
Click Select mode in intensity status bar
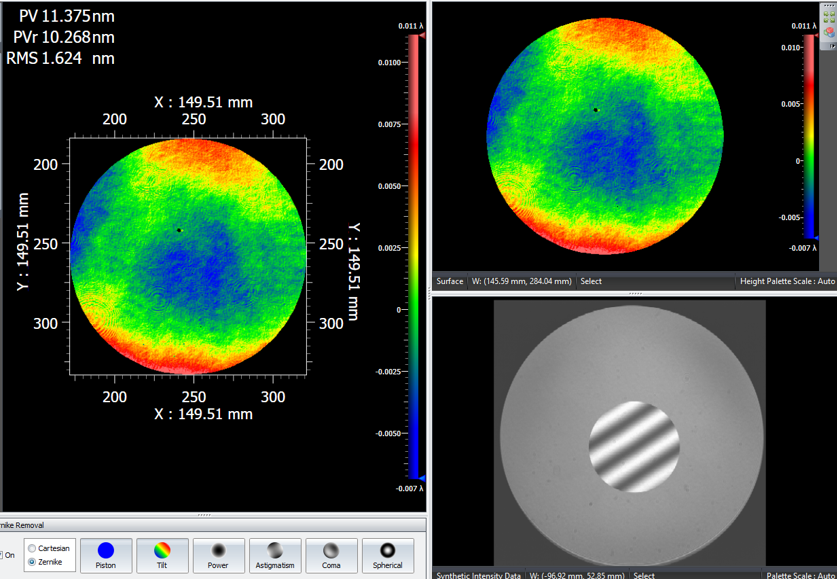point(644,575)
